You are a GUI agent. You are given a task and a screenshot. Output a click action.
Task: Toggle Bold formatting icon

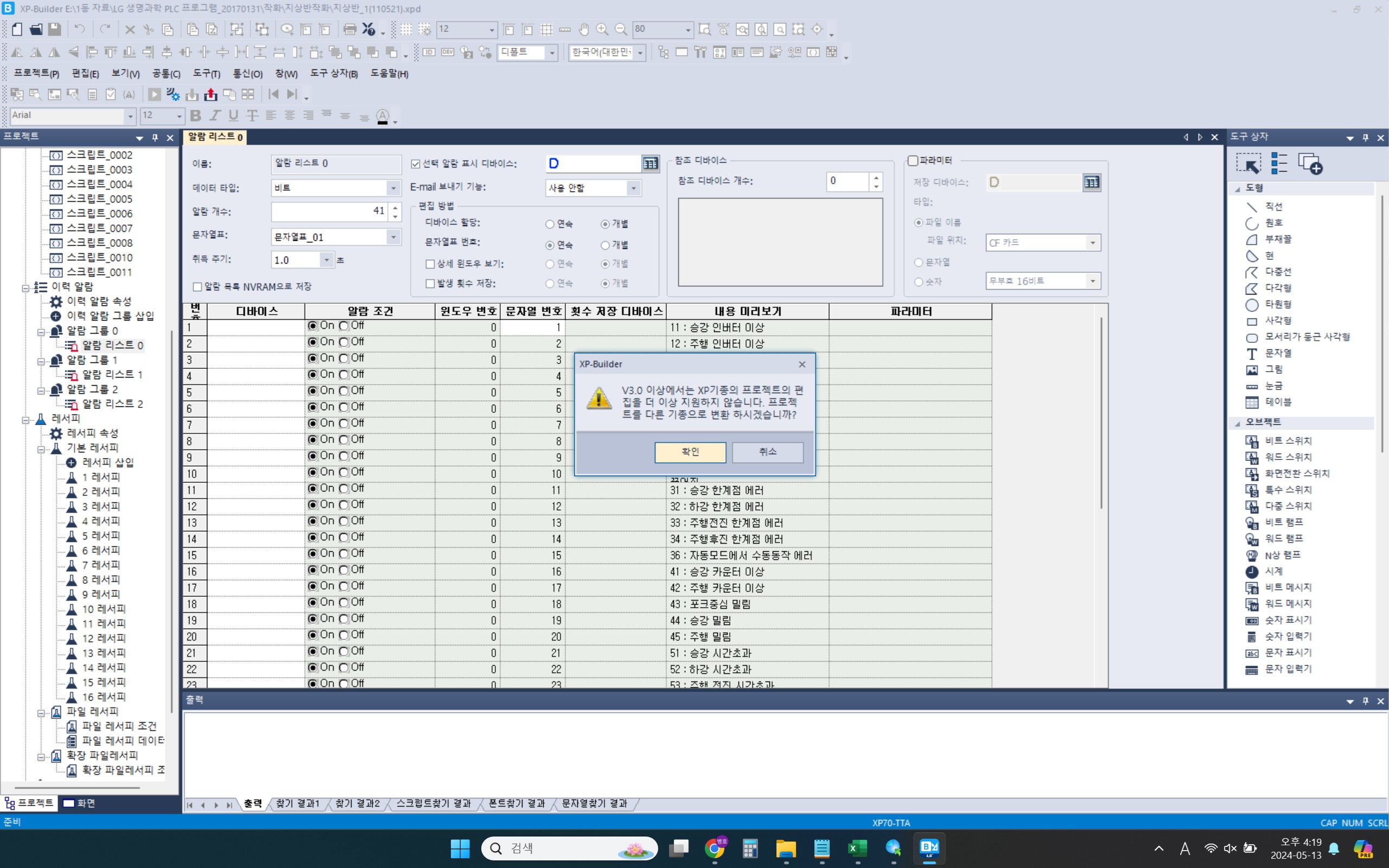(196, 116)
